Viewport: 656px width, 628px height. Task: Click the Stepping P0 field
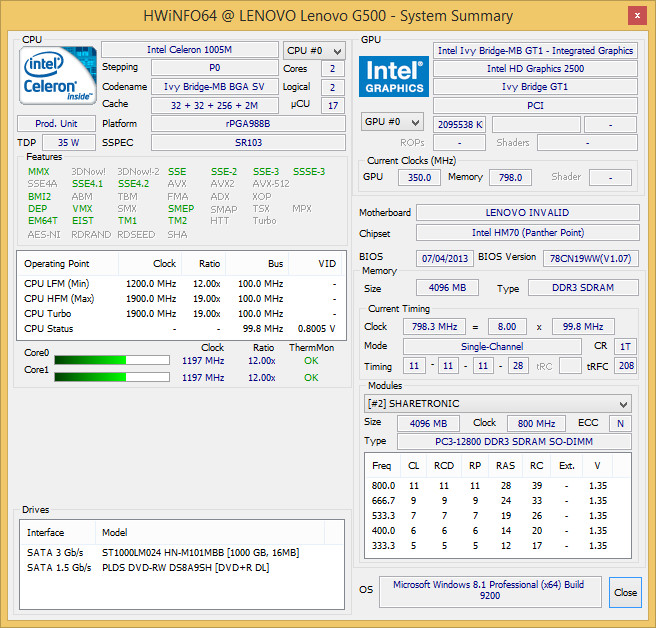click(x=215, y=67)
